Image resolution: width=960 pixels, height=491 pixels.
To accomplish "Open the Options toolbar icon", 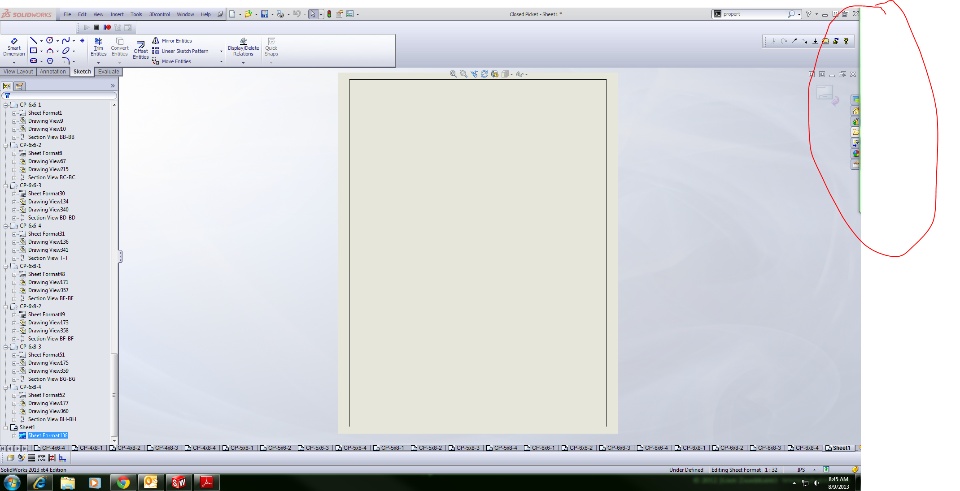I will [x=350, y=13].
